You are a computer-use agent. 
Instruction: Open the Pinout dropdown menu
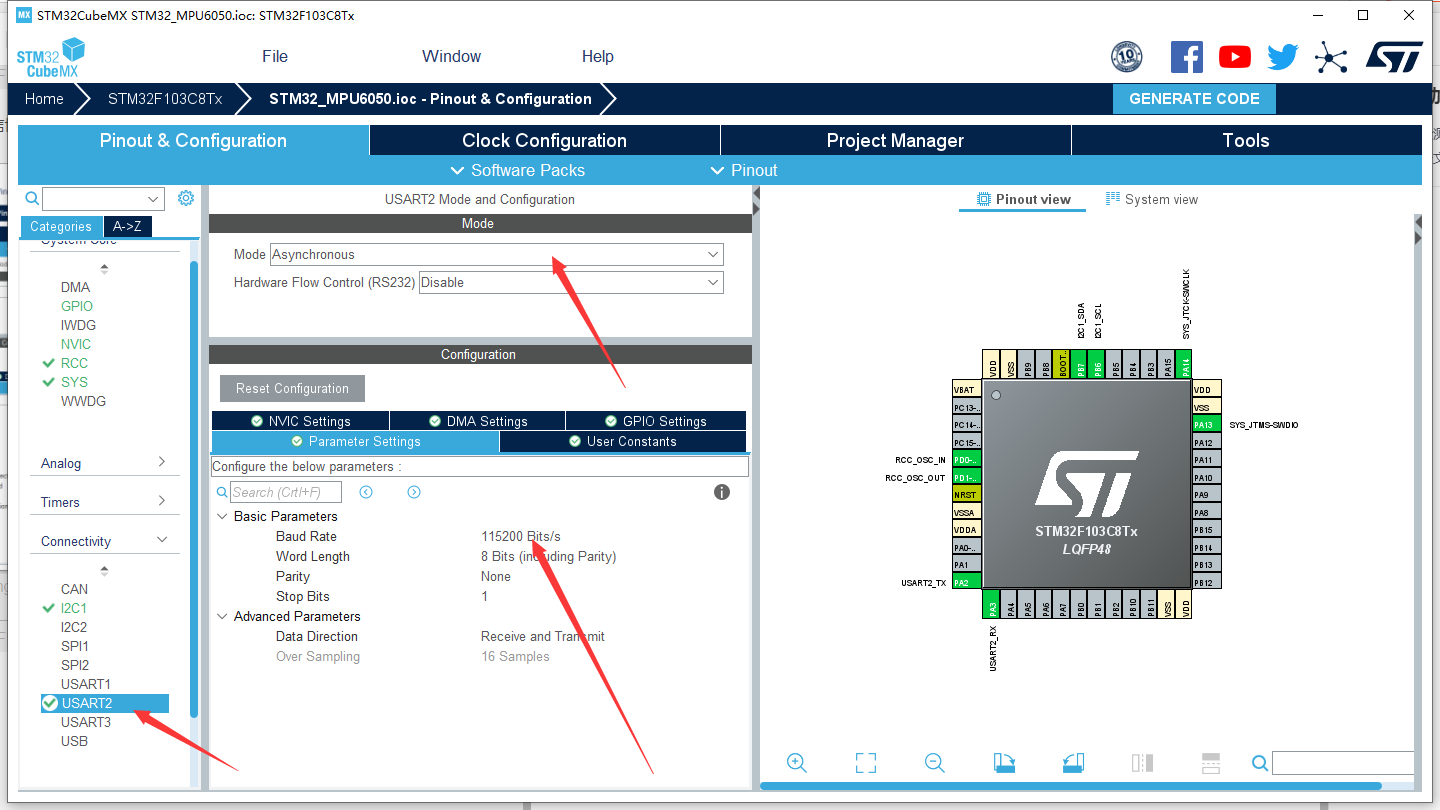pyautogui.click(x=744, y=170)
